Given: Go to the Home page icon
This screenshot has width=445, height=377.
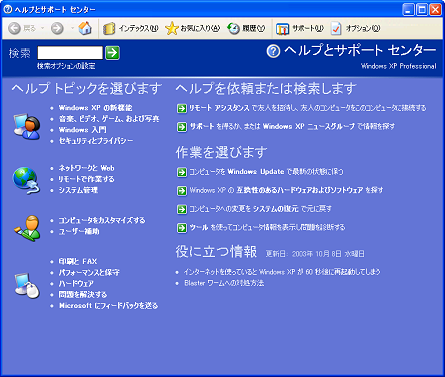Looking at the screenshot, I should [x=85, y=28].
